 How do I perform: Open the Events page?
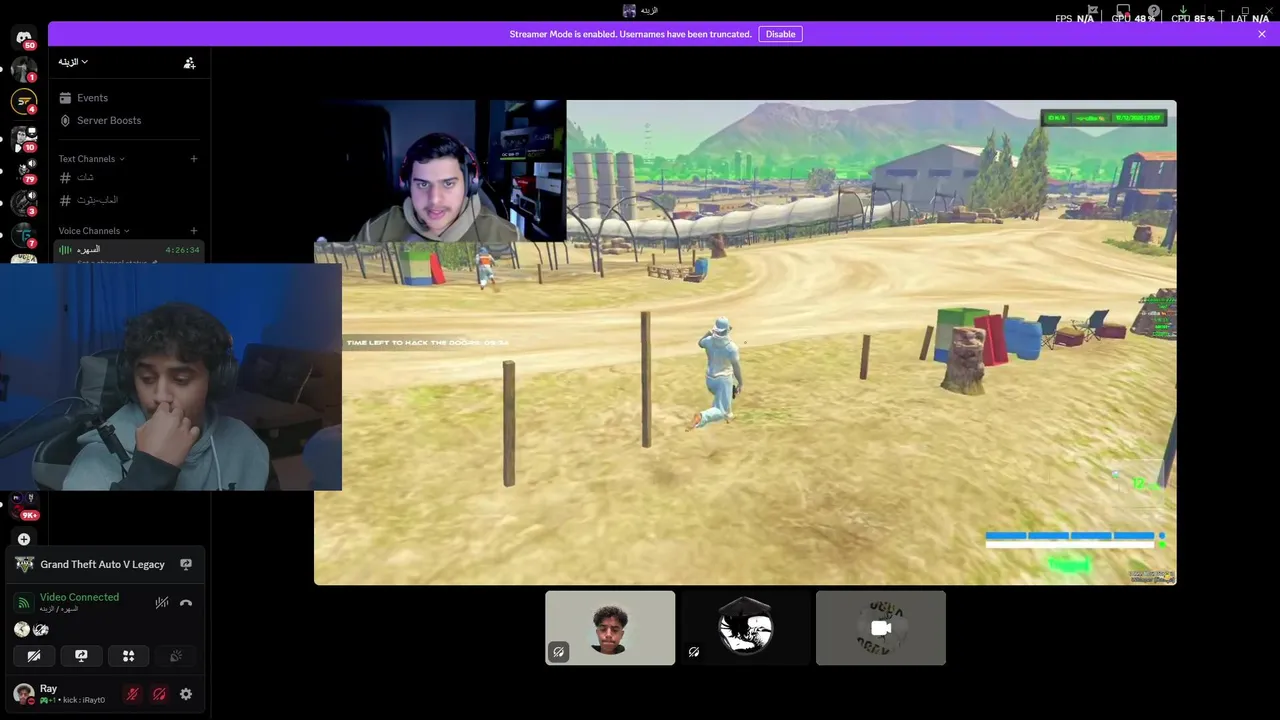[x=130, y=98]
